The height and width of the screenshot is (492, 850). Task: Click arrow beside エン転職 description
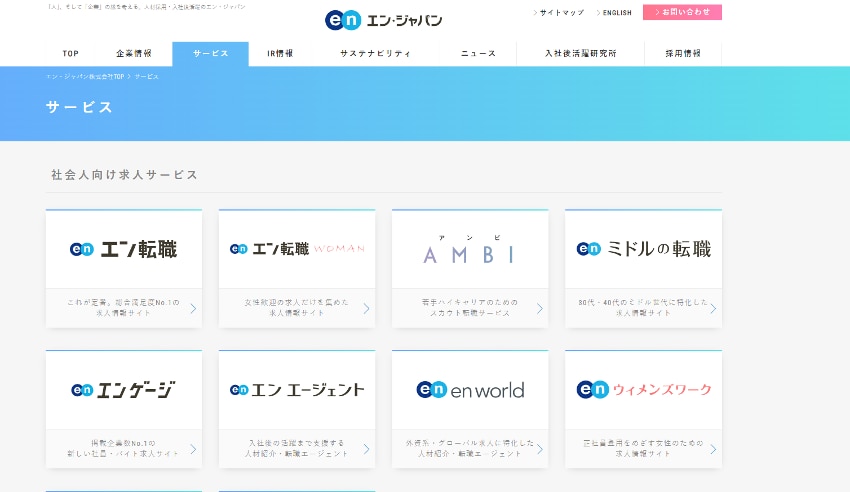(193, 308)
